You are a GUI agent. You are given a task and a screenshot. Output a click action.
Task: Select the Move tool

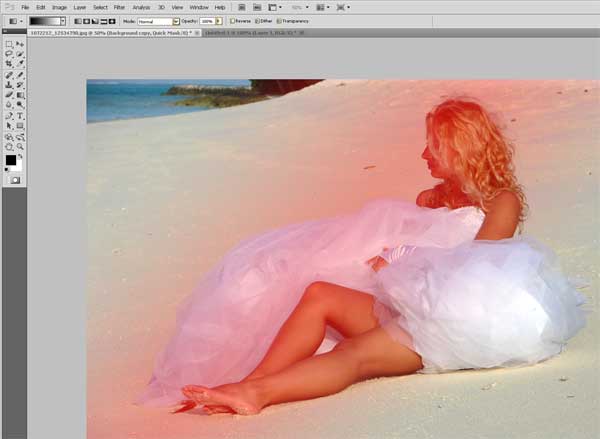click(x=20, y=44)
